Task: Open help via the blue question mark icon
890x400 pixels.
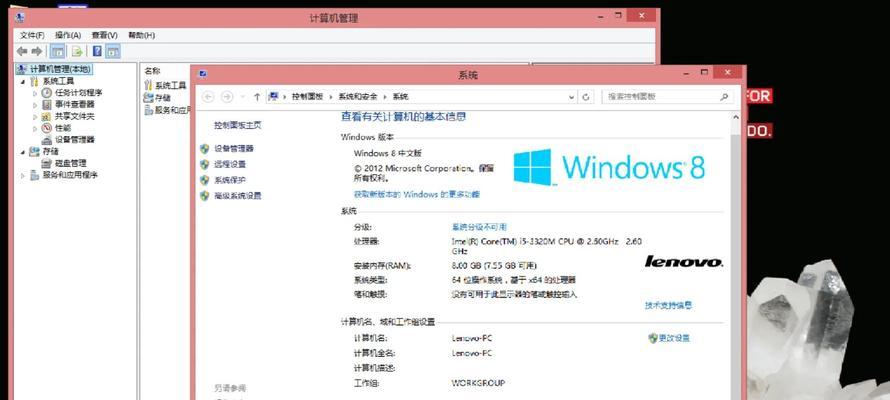Action: click(97, 51)
